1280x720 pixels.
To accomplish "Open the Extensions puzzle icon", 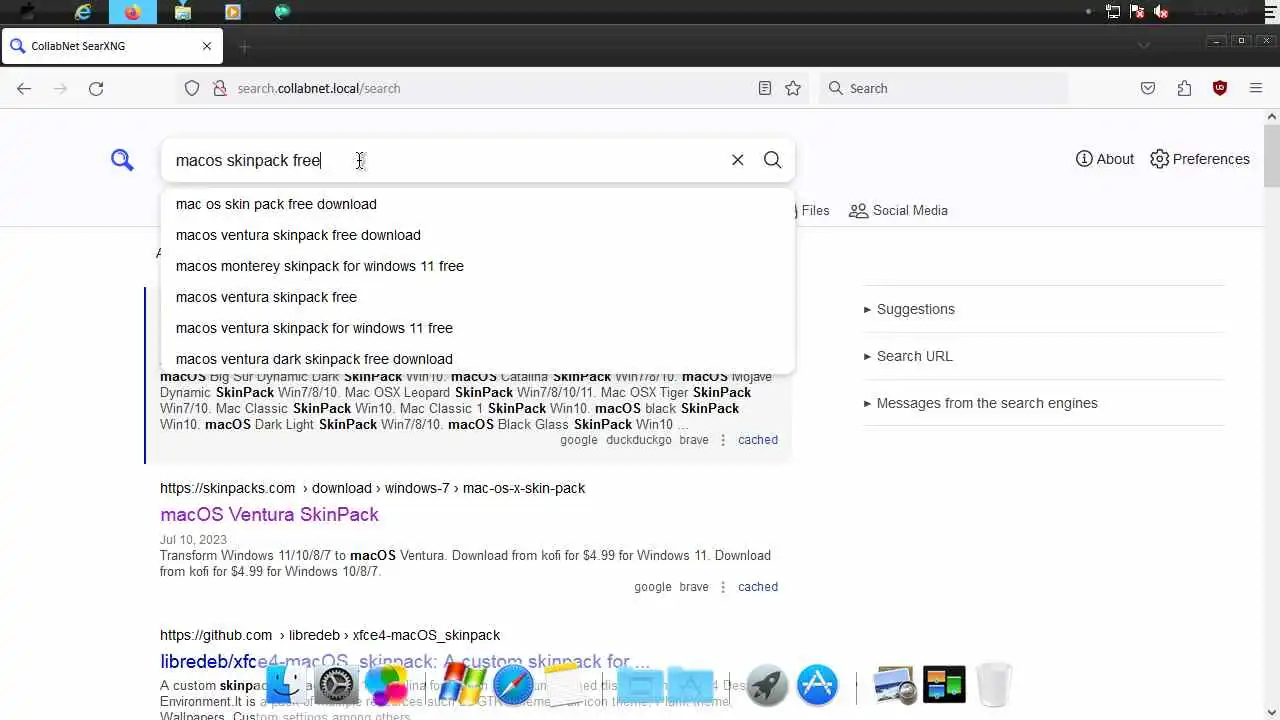I will coord(1184,88).
